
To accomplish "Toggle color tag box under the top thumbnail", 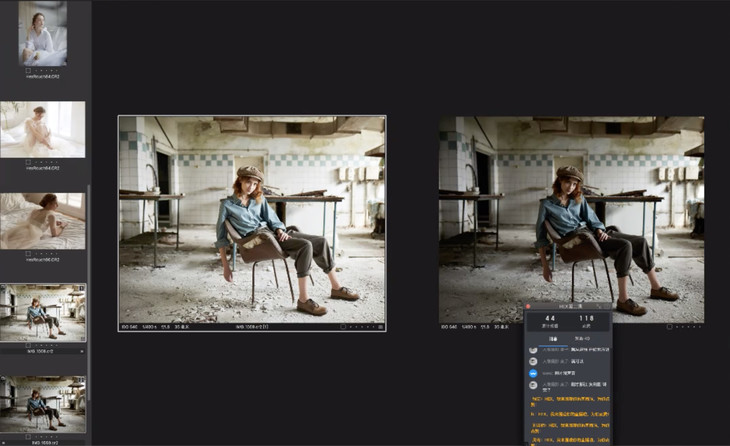I will coord(29,70).
